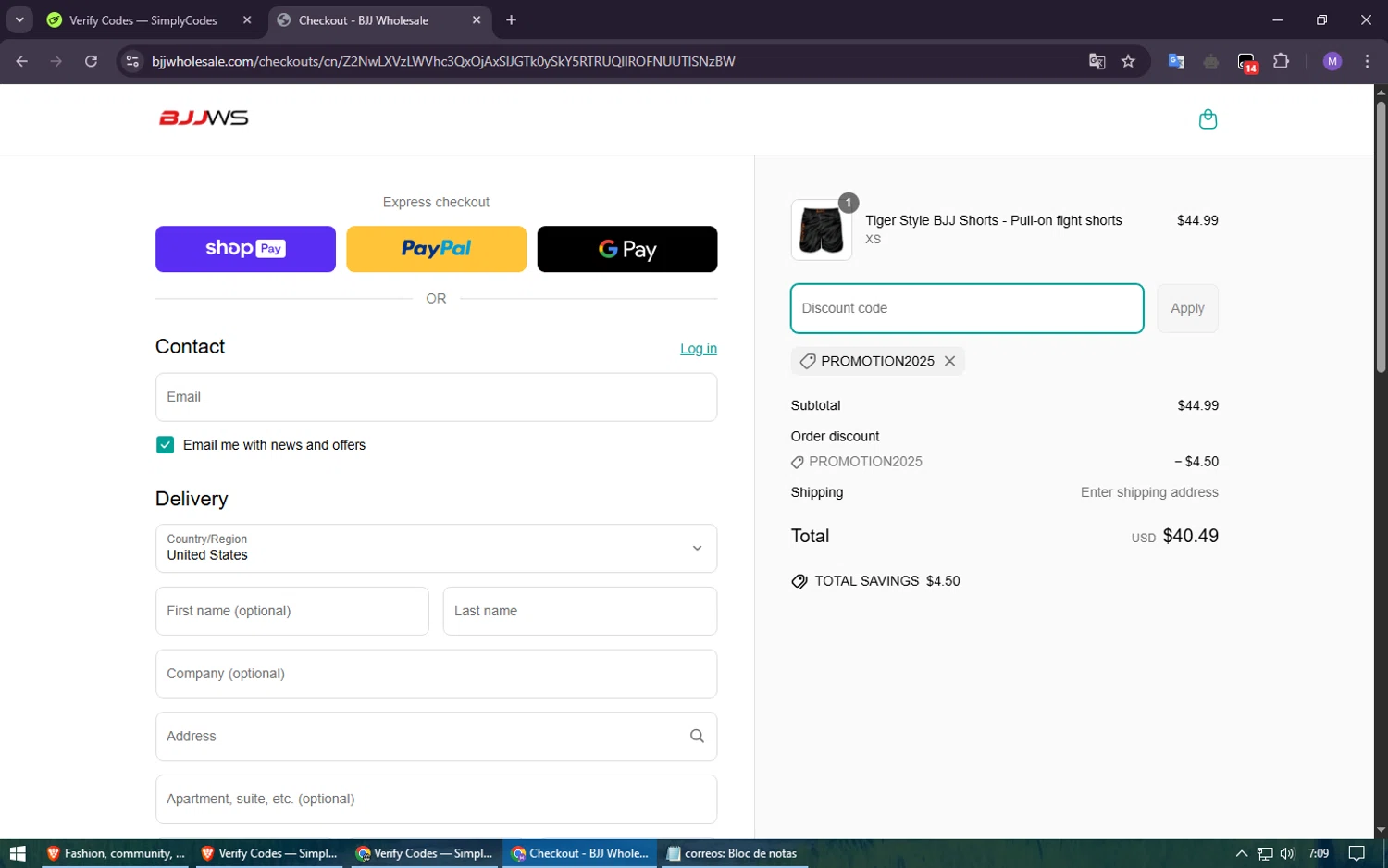Click the page vertical scrollbar
Image resolution: width=1388 pixels, height=868 pixels.
1381,236
